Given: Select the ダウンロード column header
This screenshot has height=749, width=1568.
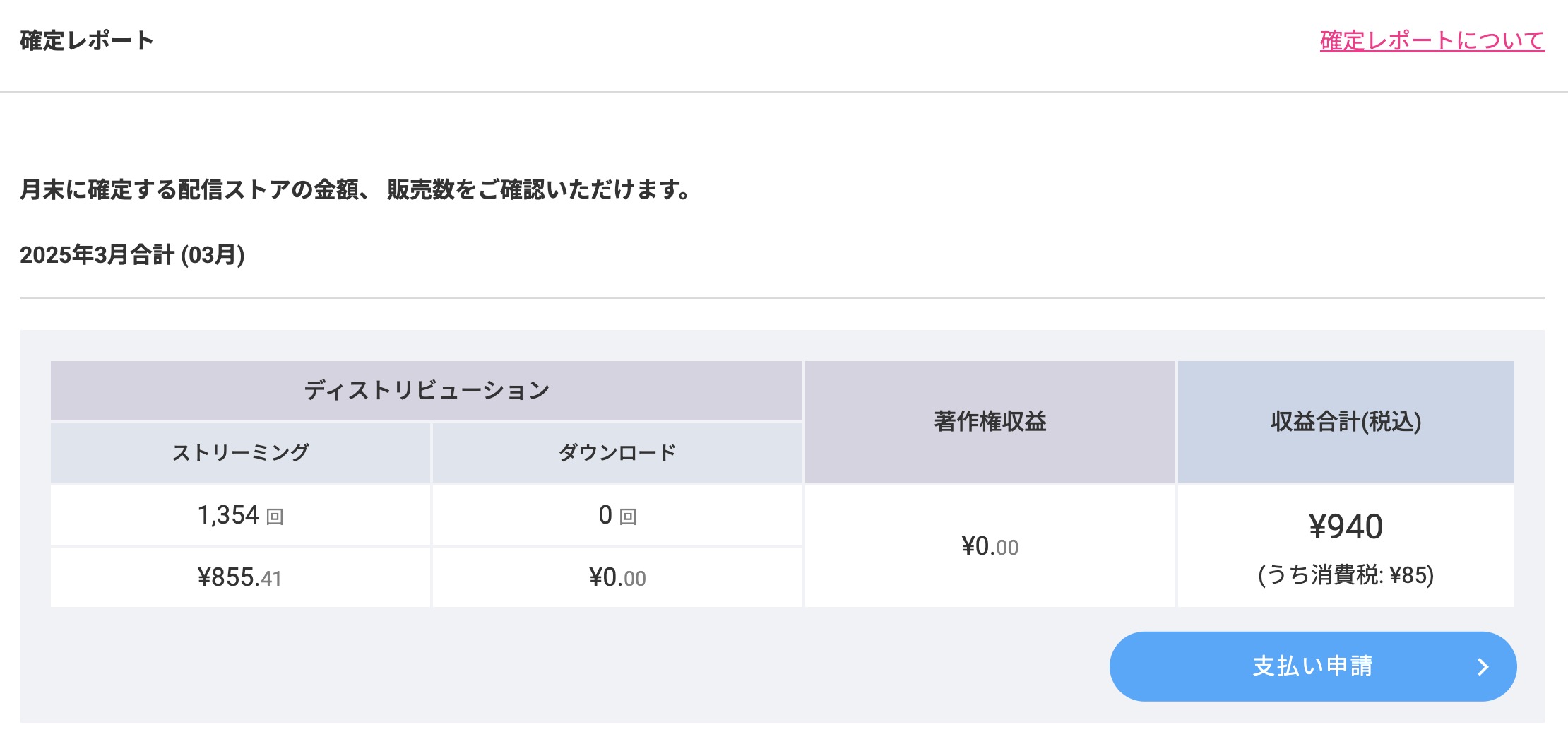Looking at the screenshot, I should (617, 453).
